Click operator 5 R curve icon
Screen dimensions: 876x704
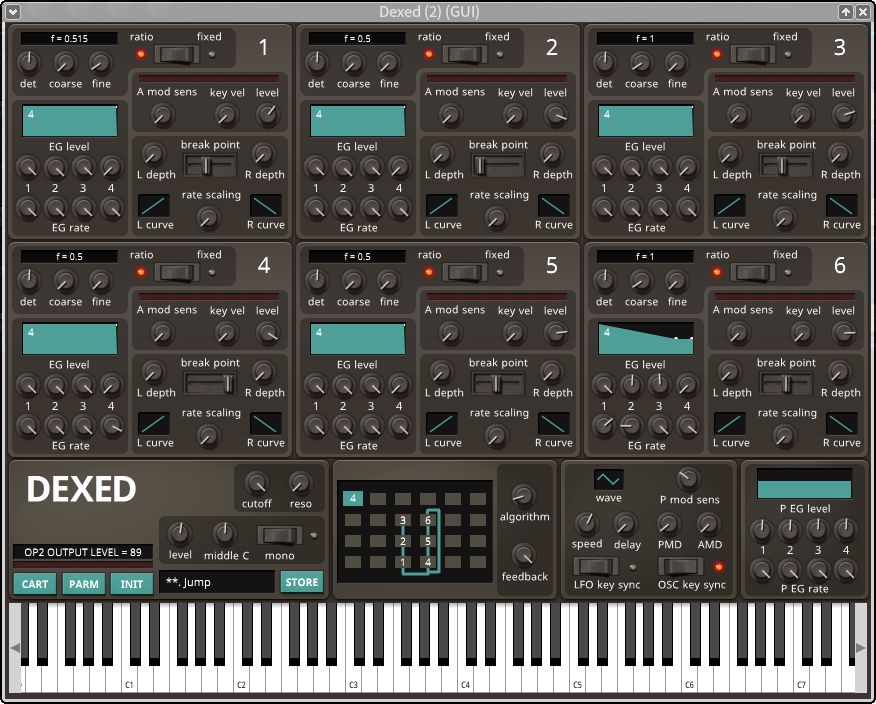[x=554, y=424]
